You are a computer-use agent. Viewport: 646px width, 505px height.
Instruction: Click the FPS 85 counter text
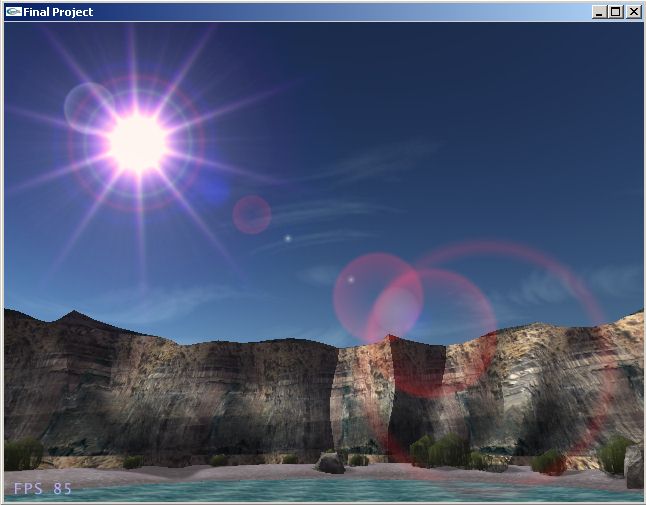click(x=42, y=489)
